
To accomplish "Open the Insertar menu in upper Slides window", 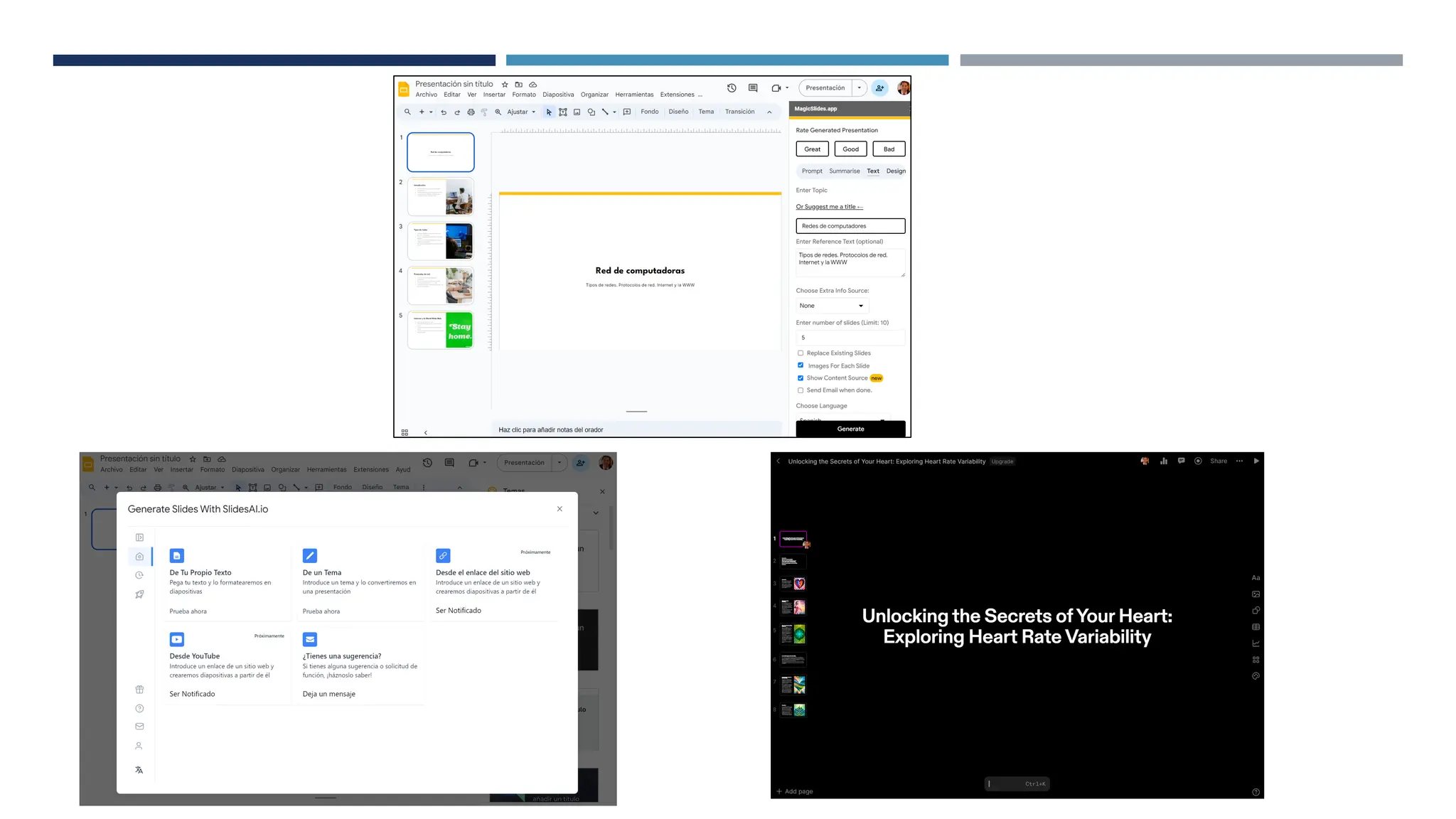I will coord(494,95).
